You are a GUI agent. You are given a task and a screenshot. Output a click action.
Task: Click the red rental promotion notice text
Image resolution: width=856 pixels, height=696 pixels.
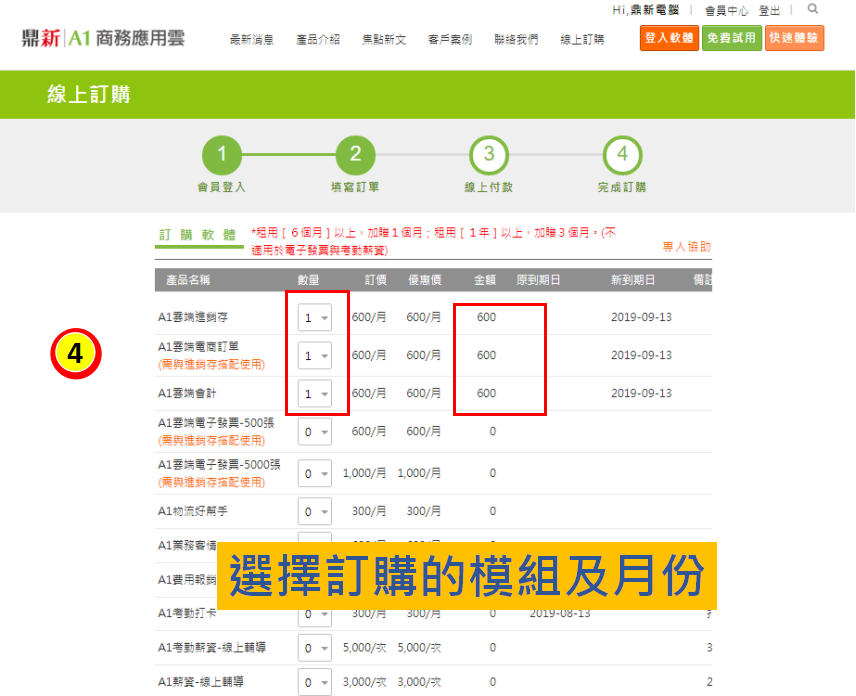pyautogui.click(x=433, y=241)
